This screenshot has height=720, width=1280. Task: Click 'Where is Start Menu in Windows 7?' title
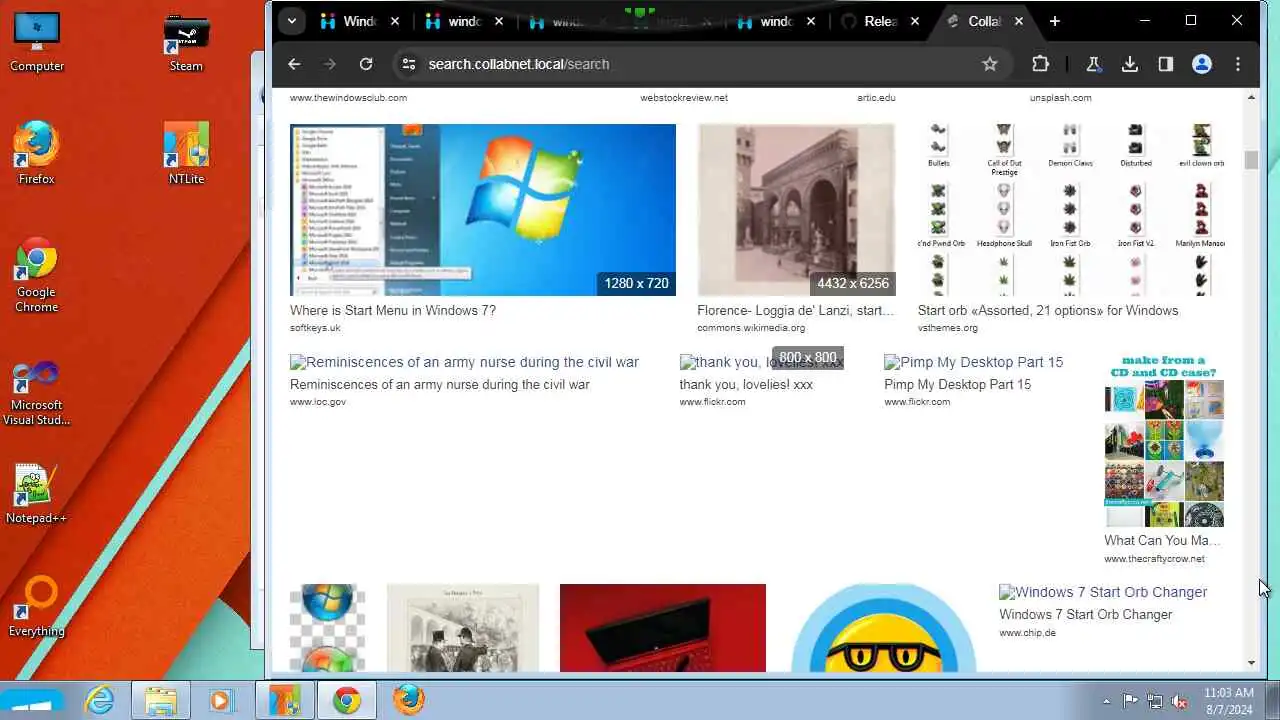click(393, 310)
